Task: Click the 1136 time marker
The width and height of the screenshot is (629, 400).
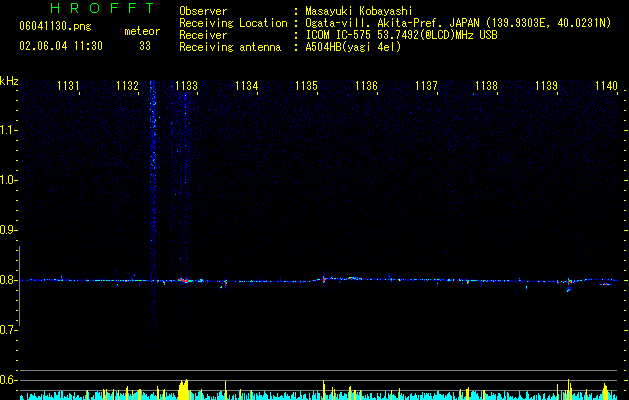Action: point(366,86)
